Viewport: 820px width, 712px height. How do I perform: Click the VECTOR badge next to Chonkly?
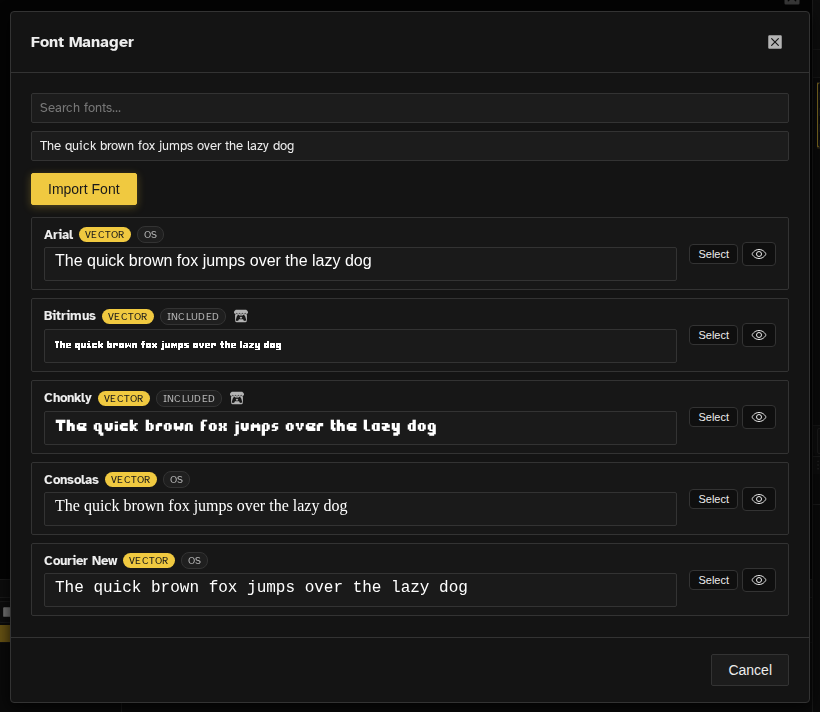123,399
